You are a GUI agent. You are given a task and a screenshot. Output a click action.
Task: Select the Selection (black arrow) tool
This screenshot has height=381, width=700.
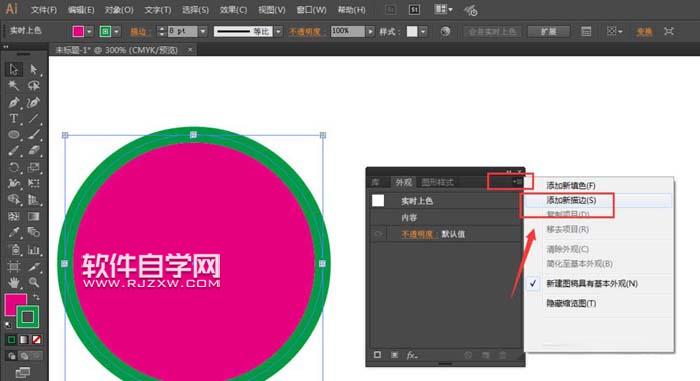13,69
